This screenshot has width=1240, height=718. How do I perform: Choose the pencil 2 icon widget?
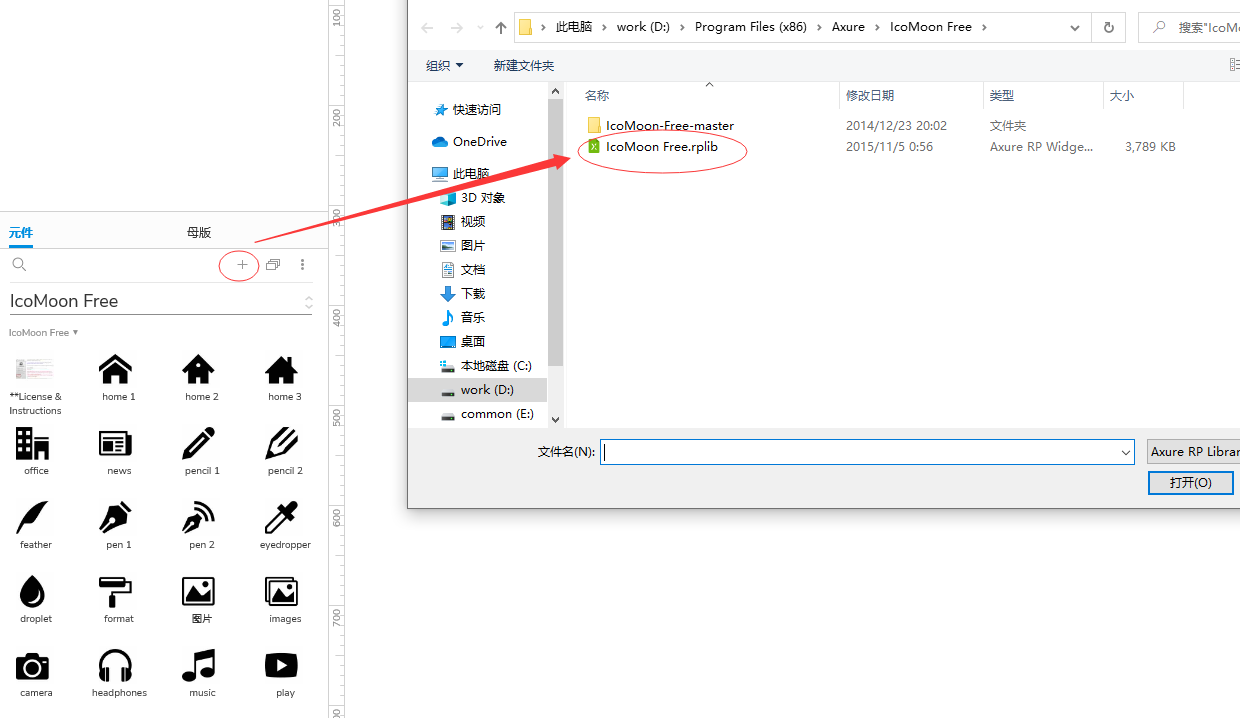282,444
